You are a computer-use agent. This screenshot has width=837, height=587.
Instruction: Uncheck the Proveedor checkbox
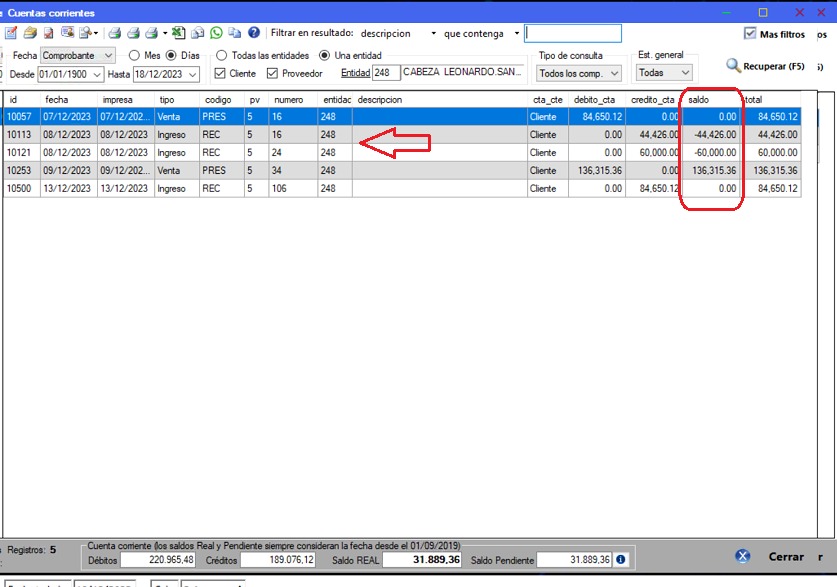click(x=273, y=74)
